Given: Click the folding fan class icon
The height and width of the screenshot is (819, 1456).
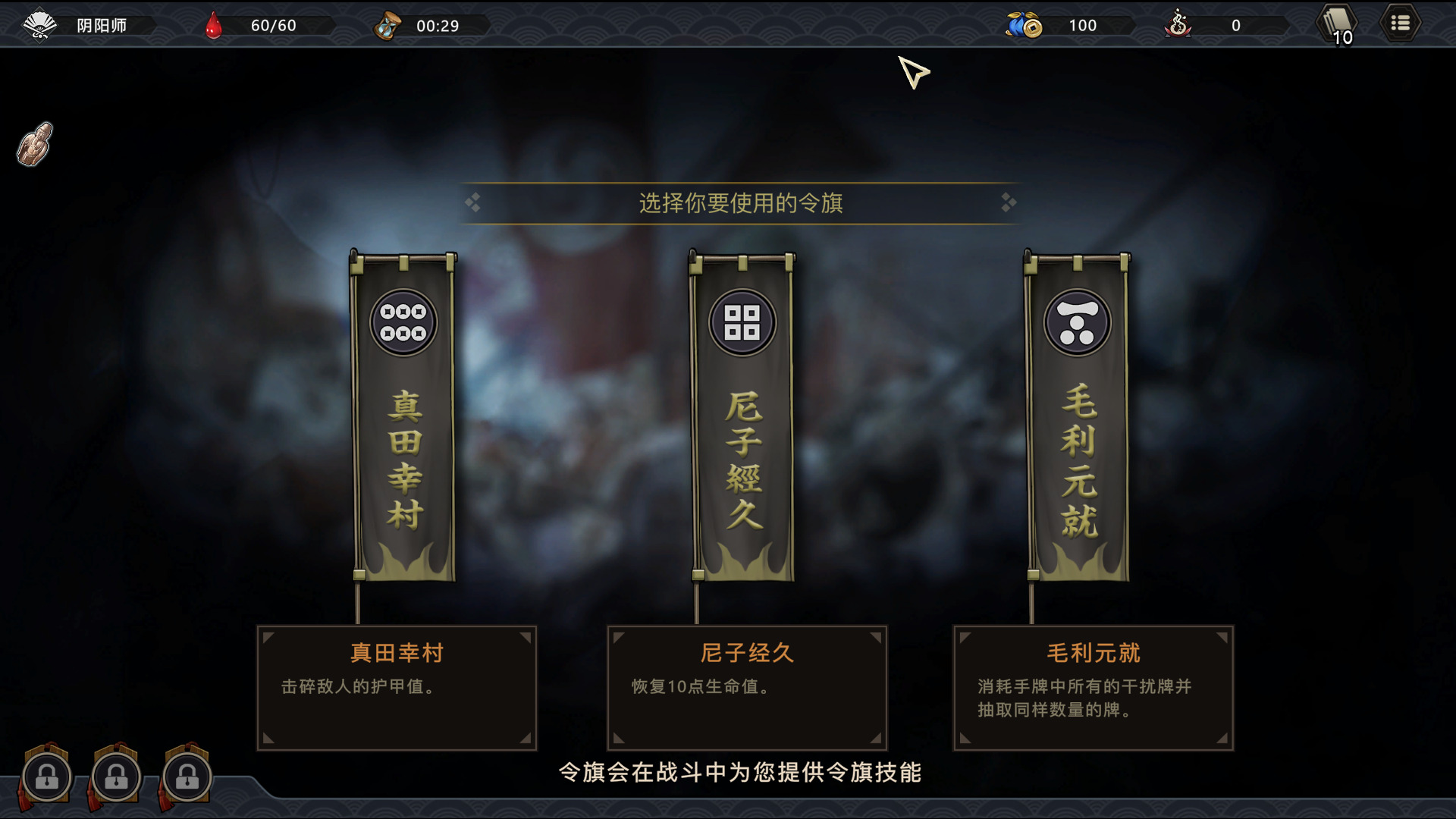Looking at the screenshot, I should pyautogui.click(x=39, y=25).
